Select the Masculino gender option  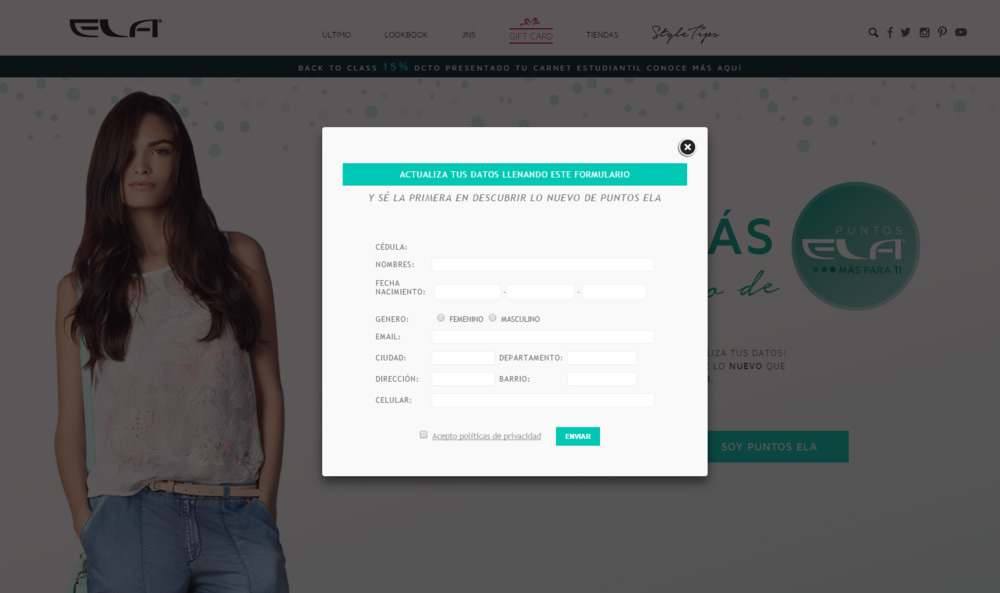click(492, 318)
